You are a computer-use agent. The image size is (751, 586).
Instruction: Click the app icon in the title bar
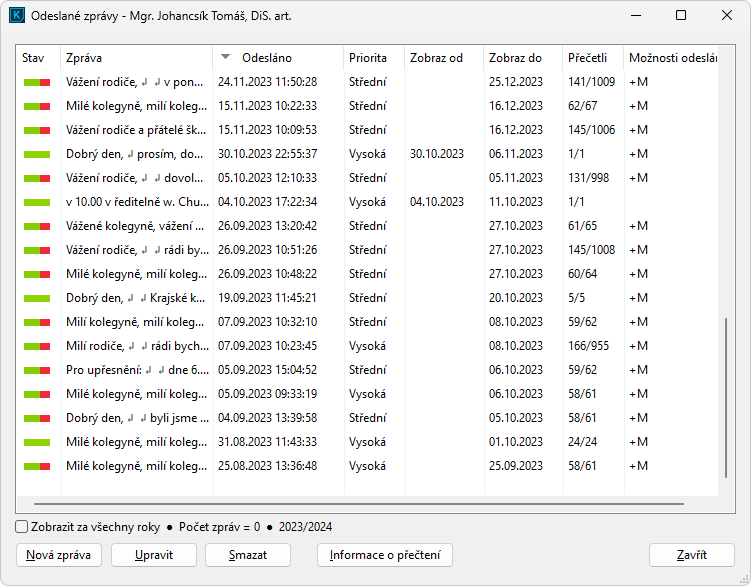coord(17,16)
